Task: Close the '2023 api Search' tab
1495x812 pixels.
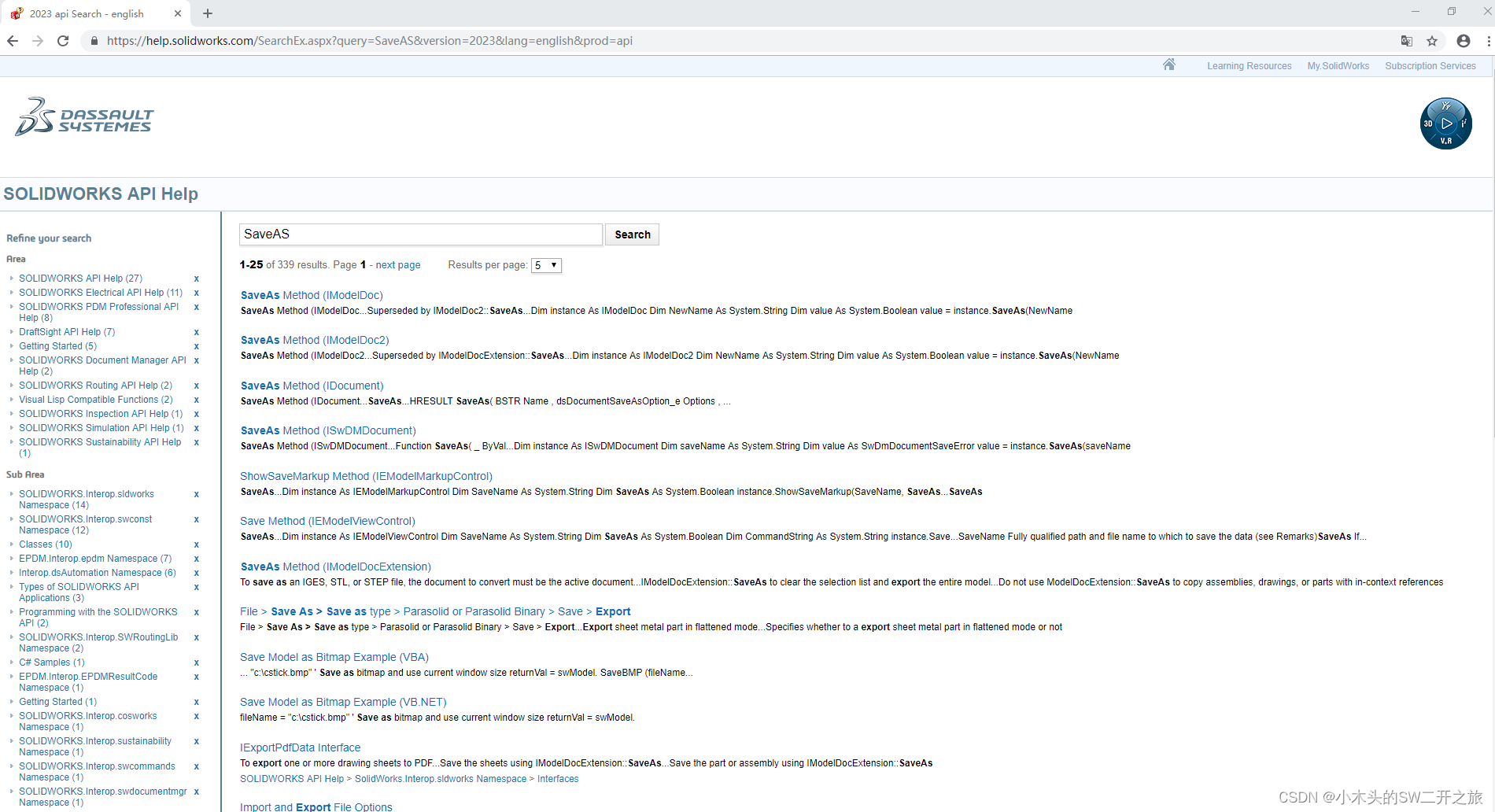Action: pos(177,13)
